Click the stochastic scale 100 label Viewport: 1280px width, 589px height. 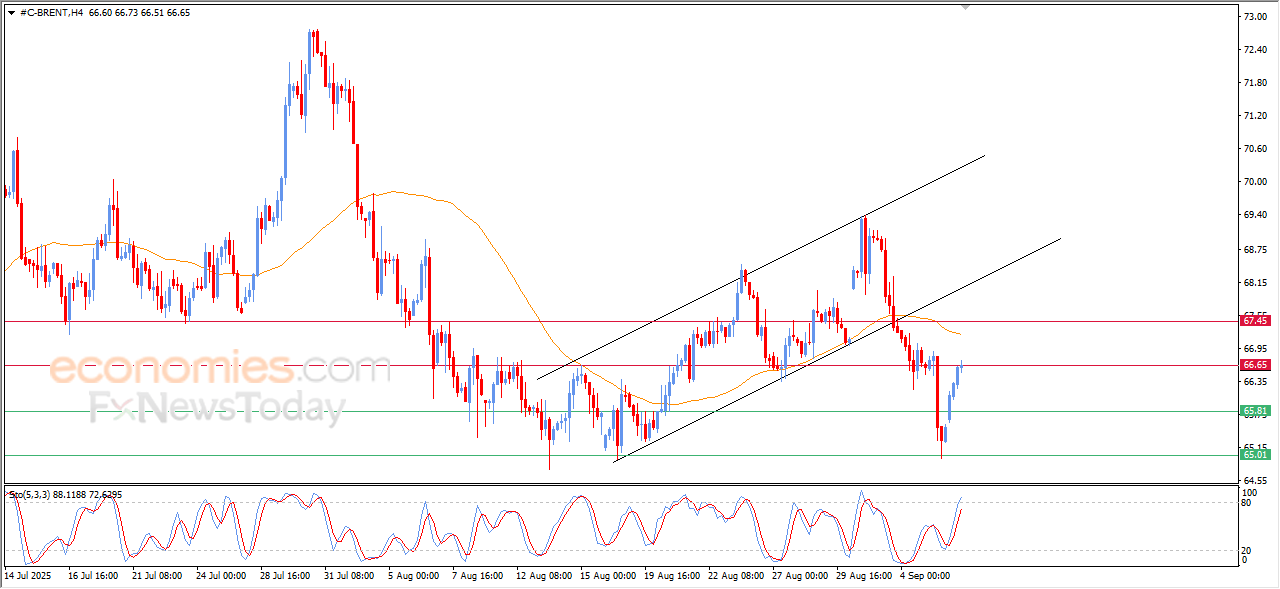pos(1250,493)
